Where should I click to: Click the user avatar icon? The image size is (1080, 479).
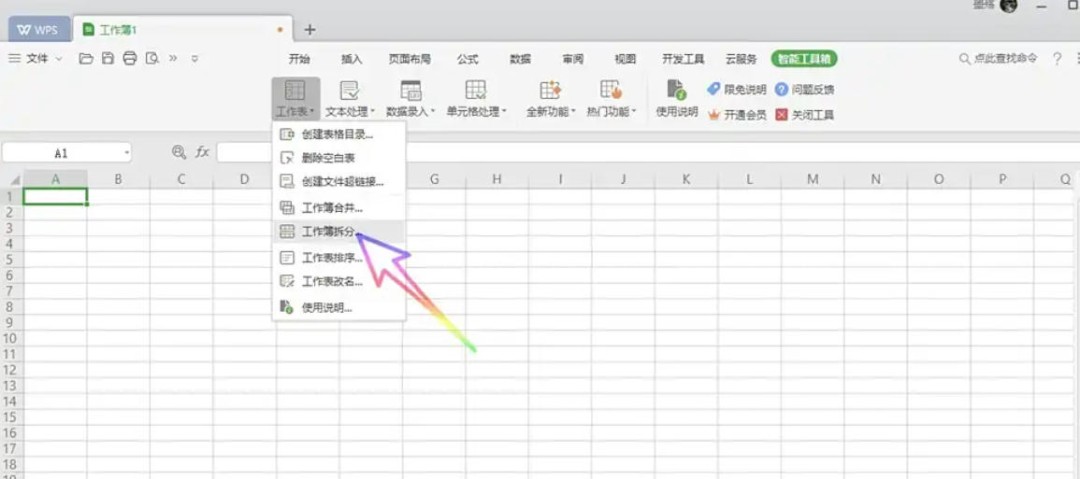click(x=1008, y=6)
